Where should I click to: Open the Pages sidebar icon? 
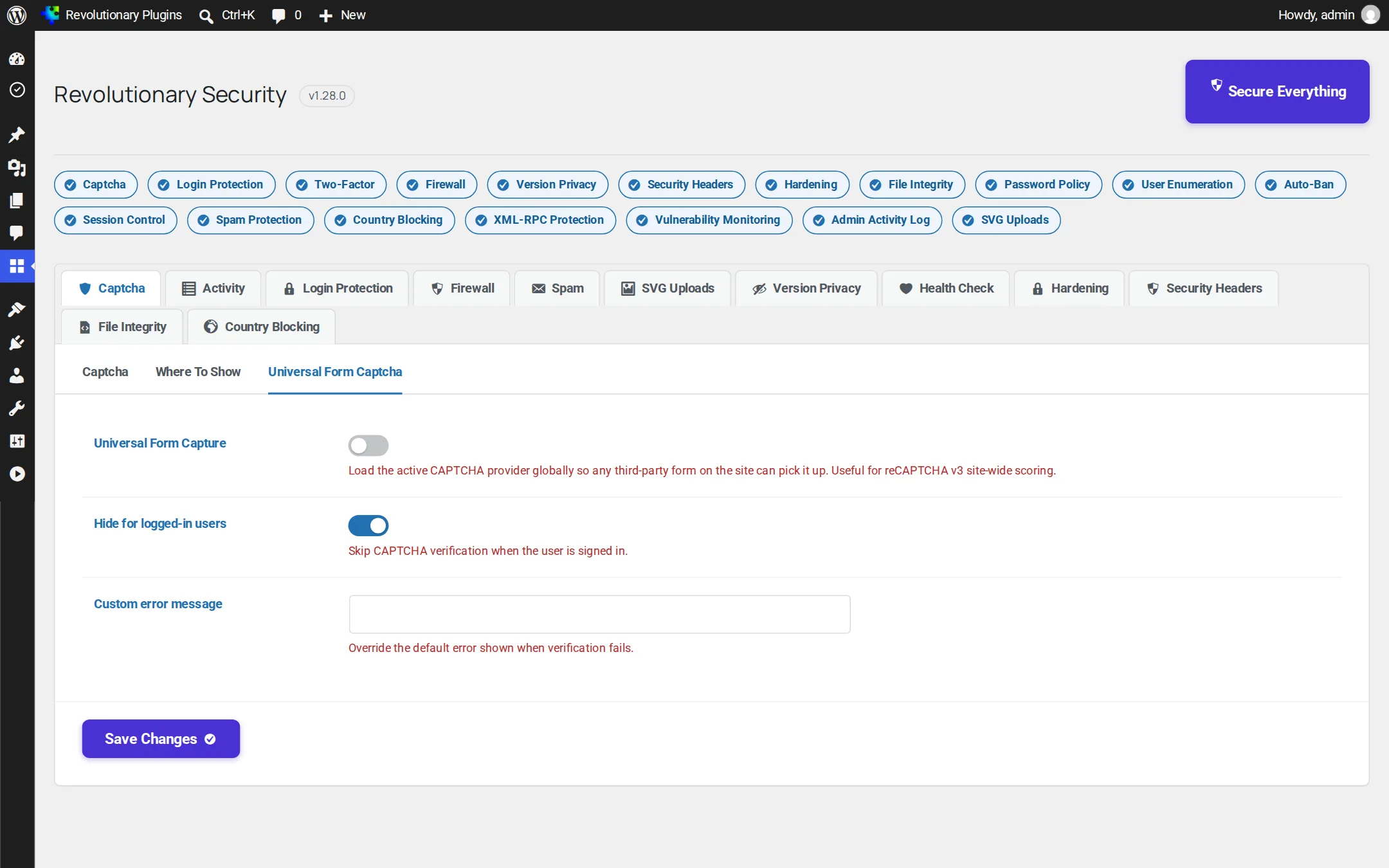17,201
